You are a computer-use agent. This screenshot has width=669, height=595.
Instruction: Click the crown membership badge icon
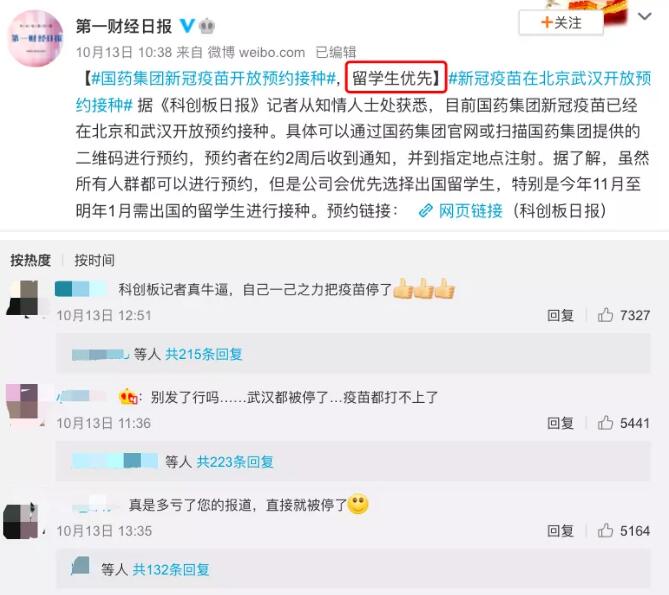click(207, 26)
